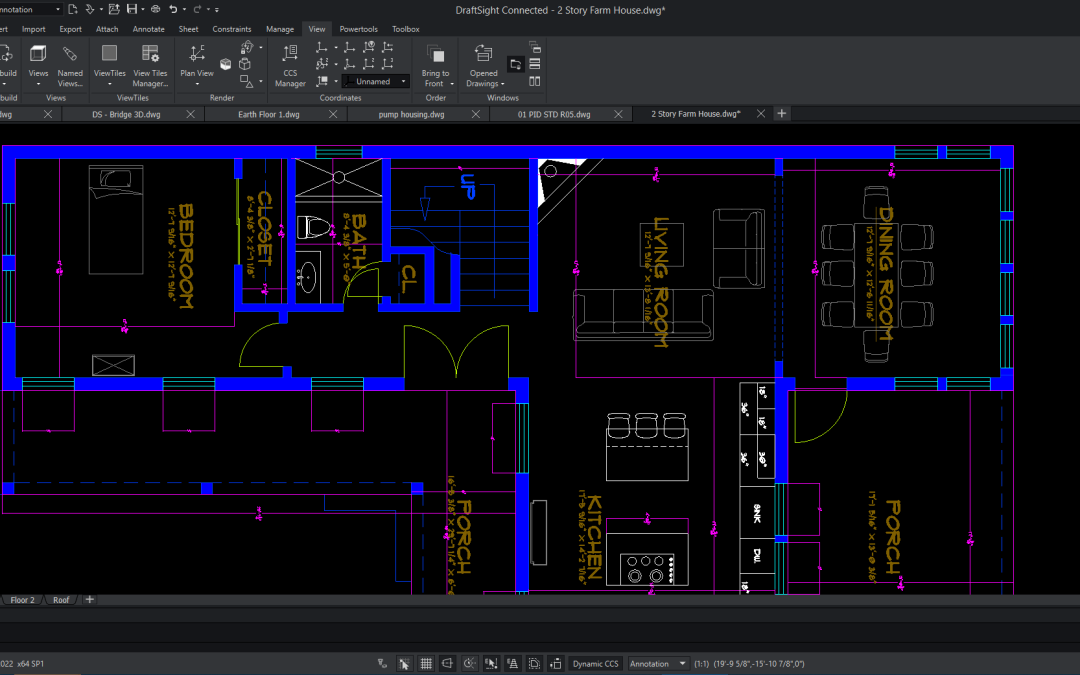The width and height of the screenshot is (1080, 675).
Task: Close the 01 PID STD R05.dwg tab
Action: [x=618, y=114]
